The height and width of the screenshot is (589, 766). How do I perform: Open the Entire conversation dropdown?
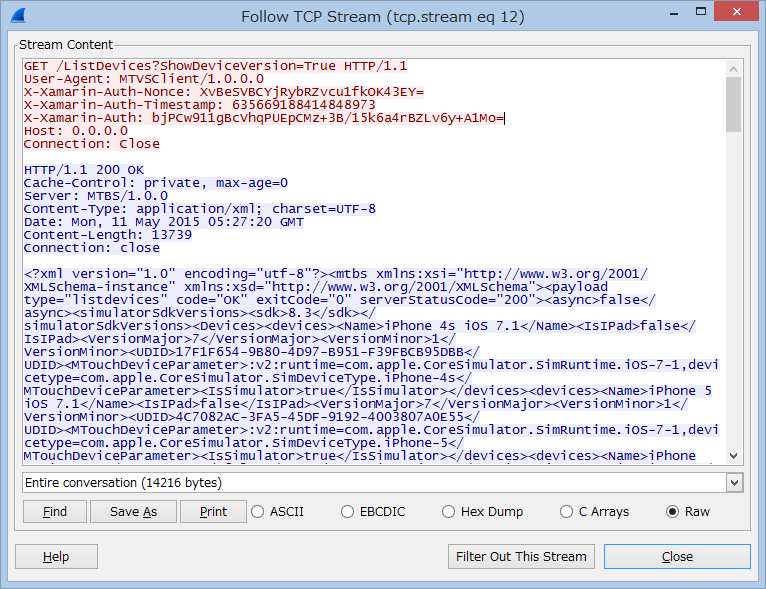(383, 483)
